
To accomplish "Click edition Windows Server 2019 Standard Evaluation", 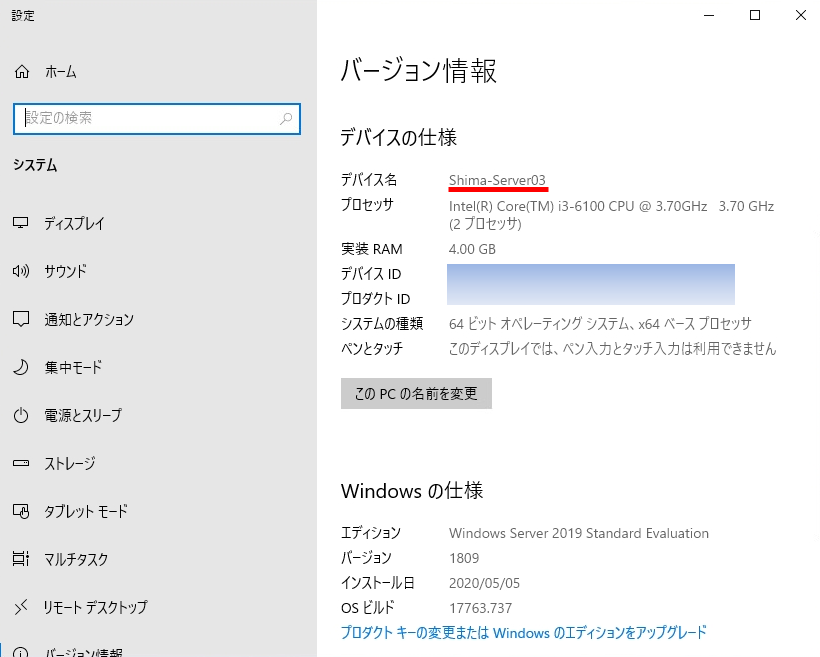I will tap(579, 533).
